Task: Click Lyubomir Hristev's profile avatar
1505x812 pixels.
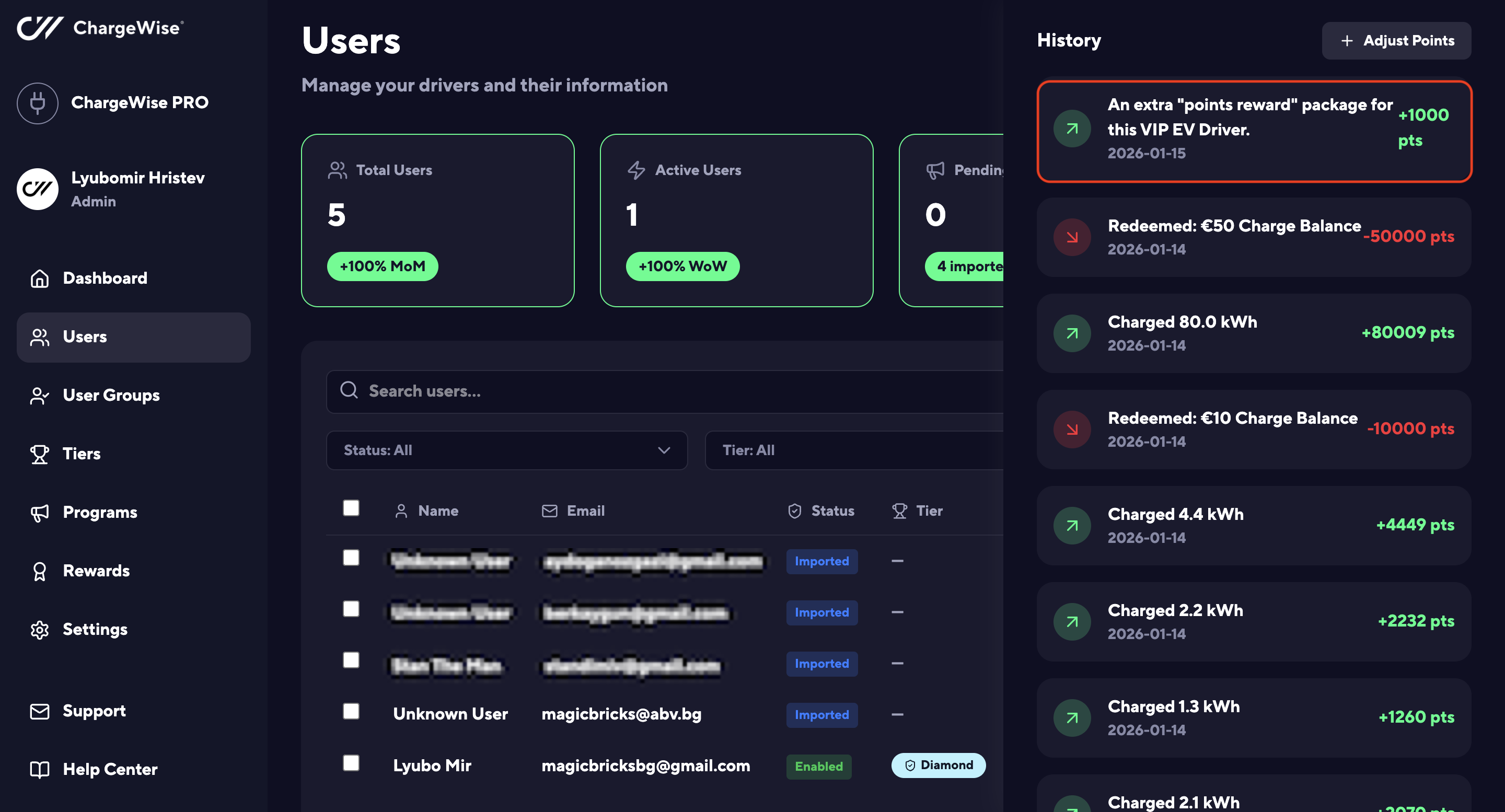Action: 38,189
